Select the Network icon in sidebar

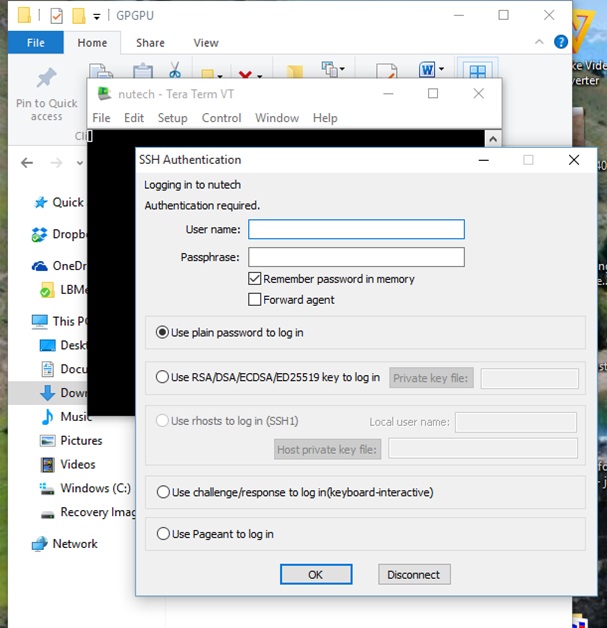pyautogui.click(x=40, y=543)
